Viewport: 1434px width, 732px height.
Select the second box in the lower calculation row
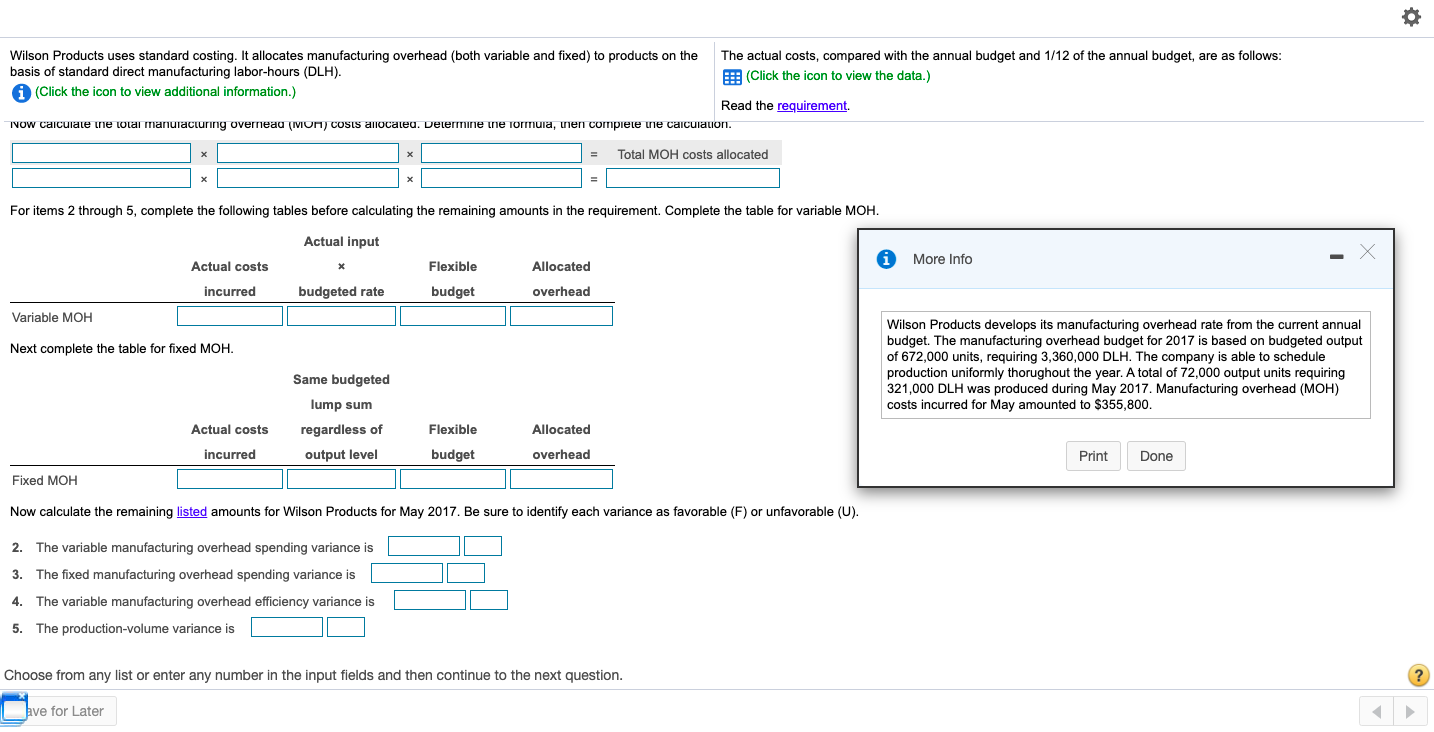(x=308, y=178)
